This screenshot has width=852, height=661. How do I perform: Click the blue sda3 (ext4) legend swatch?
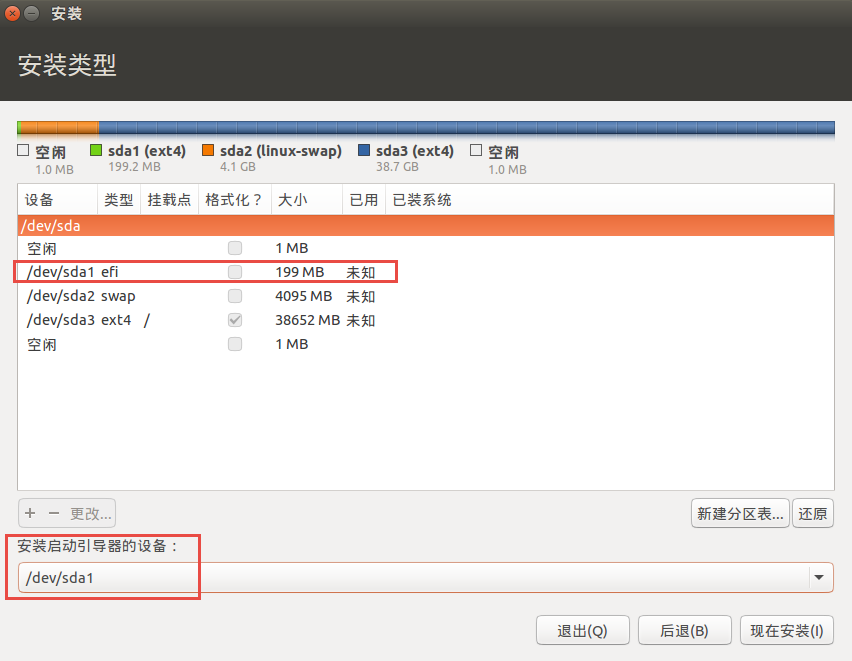click(x=364, y=151)
